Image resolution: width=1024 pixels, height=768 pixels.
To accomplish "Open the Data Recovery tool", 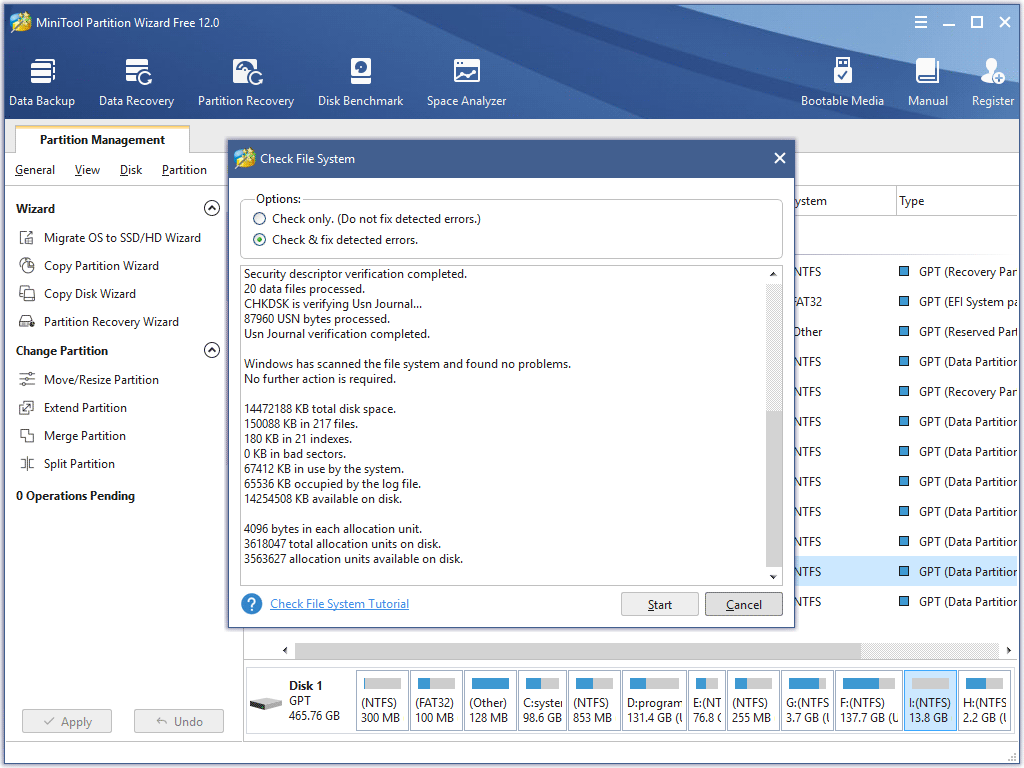I will click(136, 80).
